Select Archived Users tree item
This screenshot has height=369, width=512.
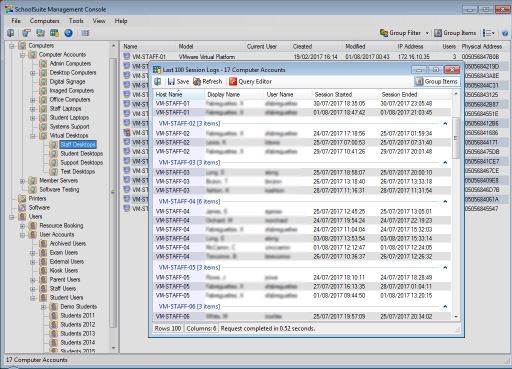point(68,244)
